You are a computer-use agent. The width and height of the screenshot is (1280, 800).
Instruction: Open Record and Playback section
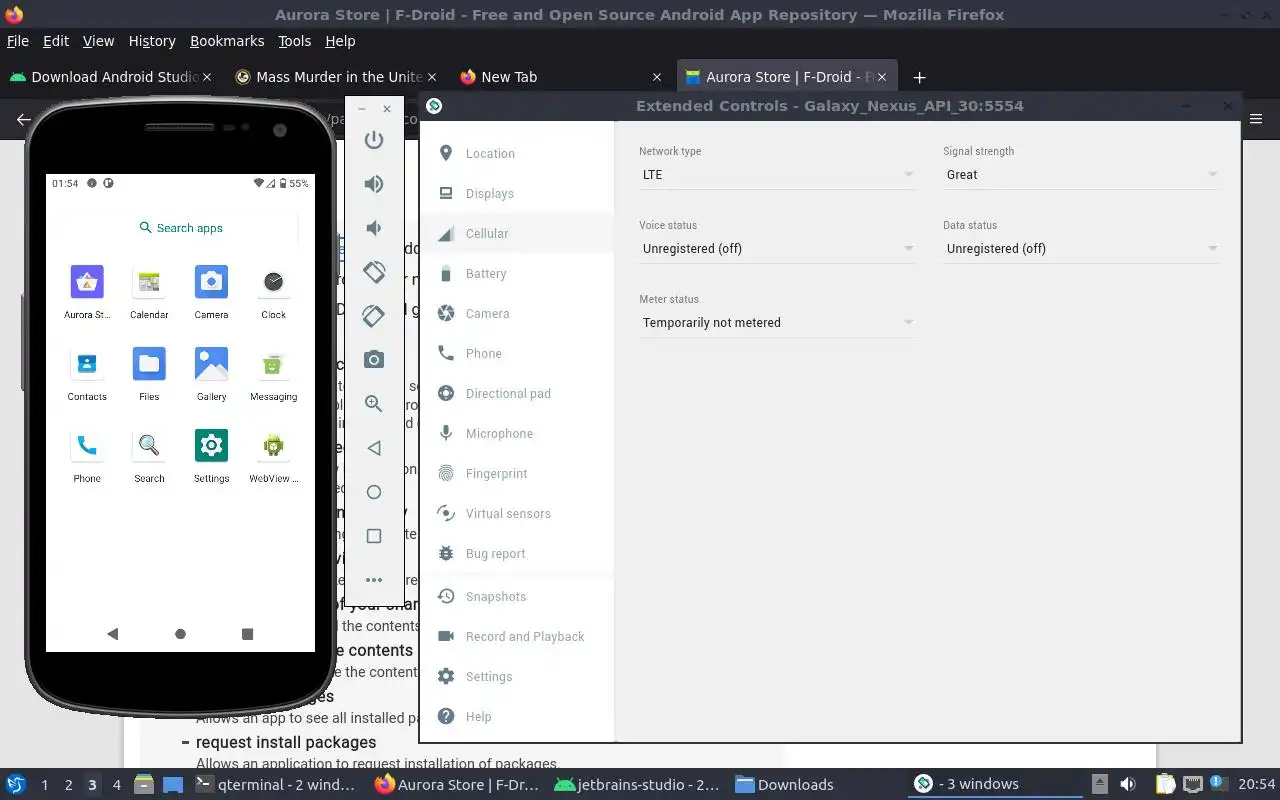[517, 636]
